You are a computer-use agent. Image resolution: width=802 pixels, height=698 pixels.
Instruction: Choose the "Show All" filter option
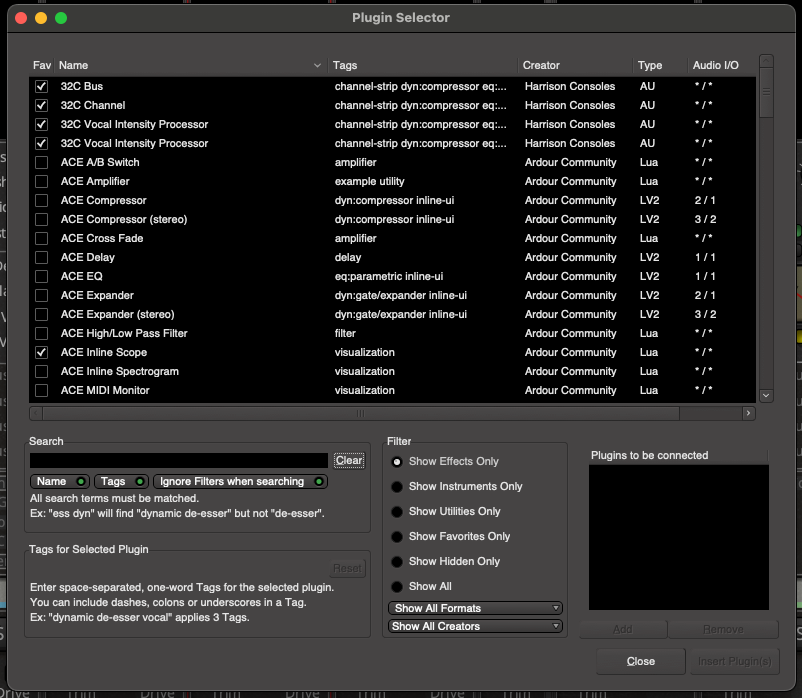tap(398, 586)
